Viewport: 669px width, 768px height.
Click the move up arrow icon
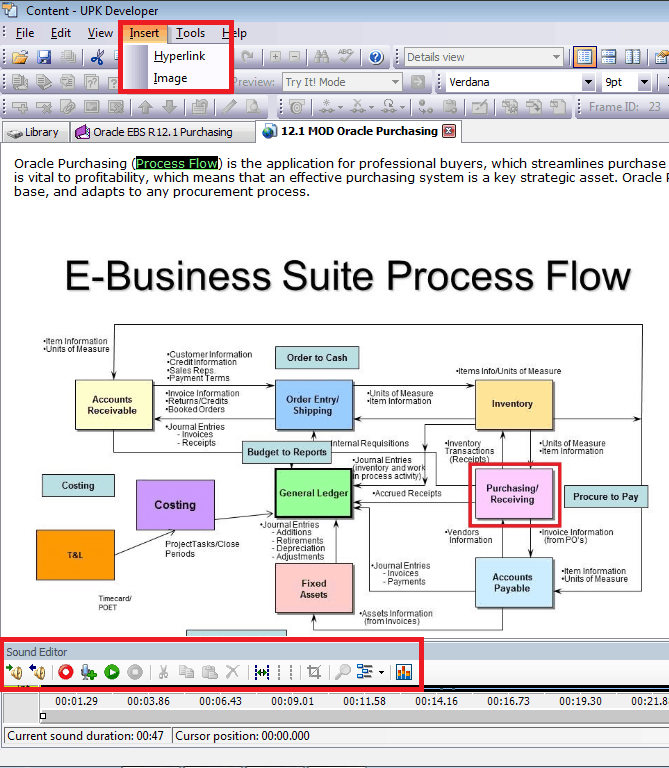(x=145, y=107)
